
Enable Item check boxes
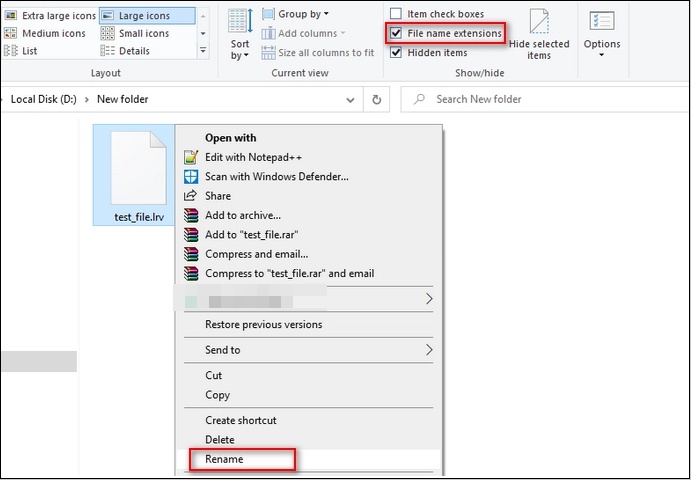396,14
